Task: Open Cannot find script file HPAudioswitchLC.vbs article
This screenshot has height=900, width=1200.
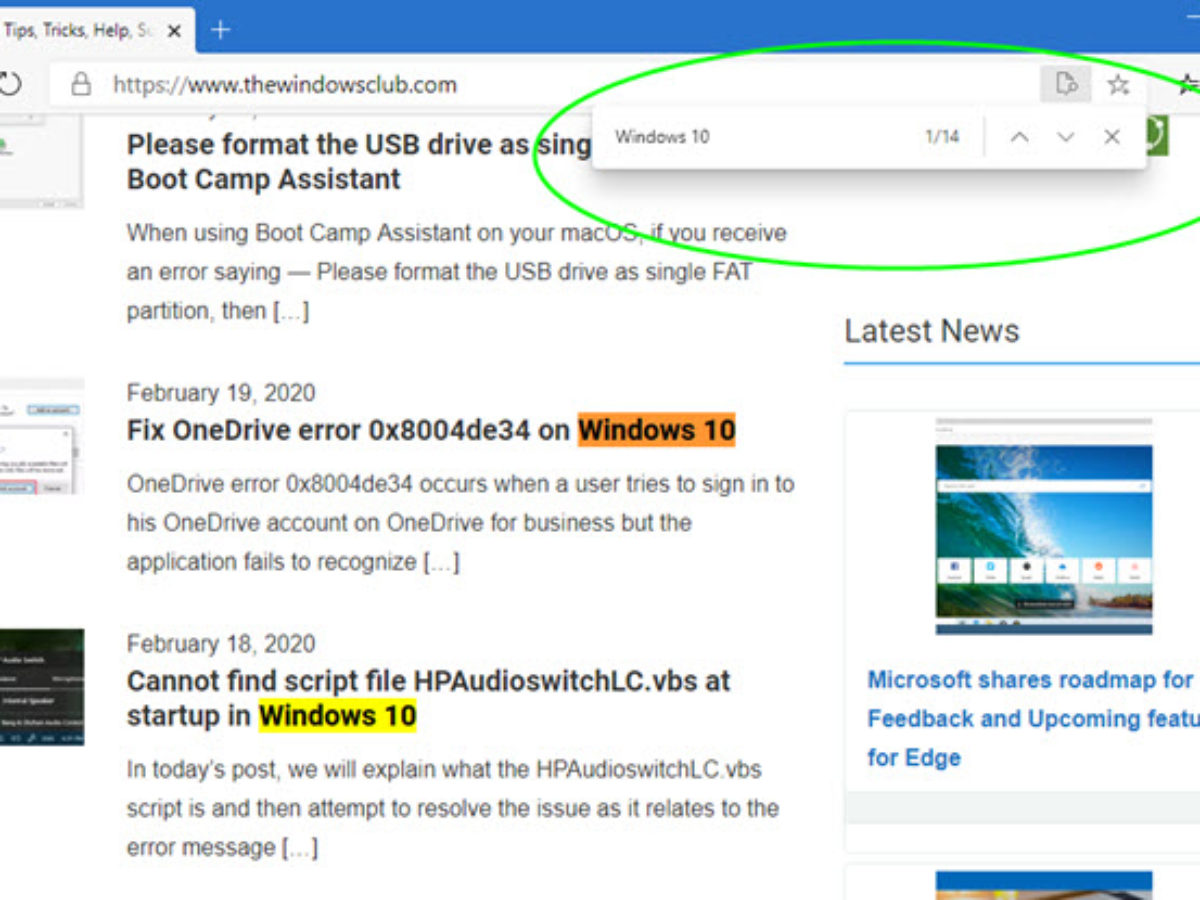Action: click(428, 699)
